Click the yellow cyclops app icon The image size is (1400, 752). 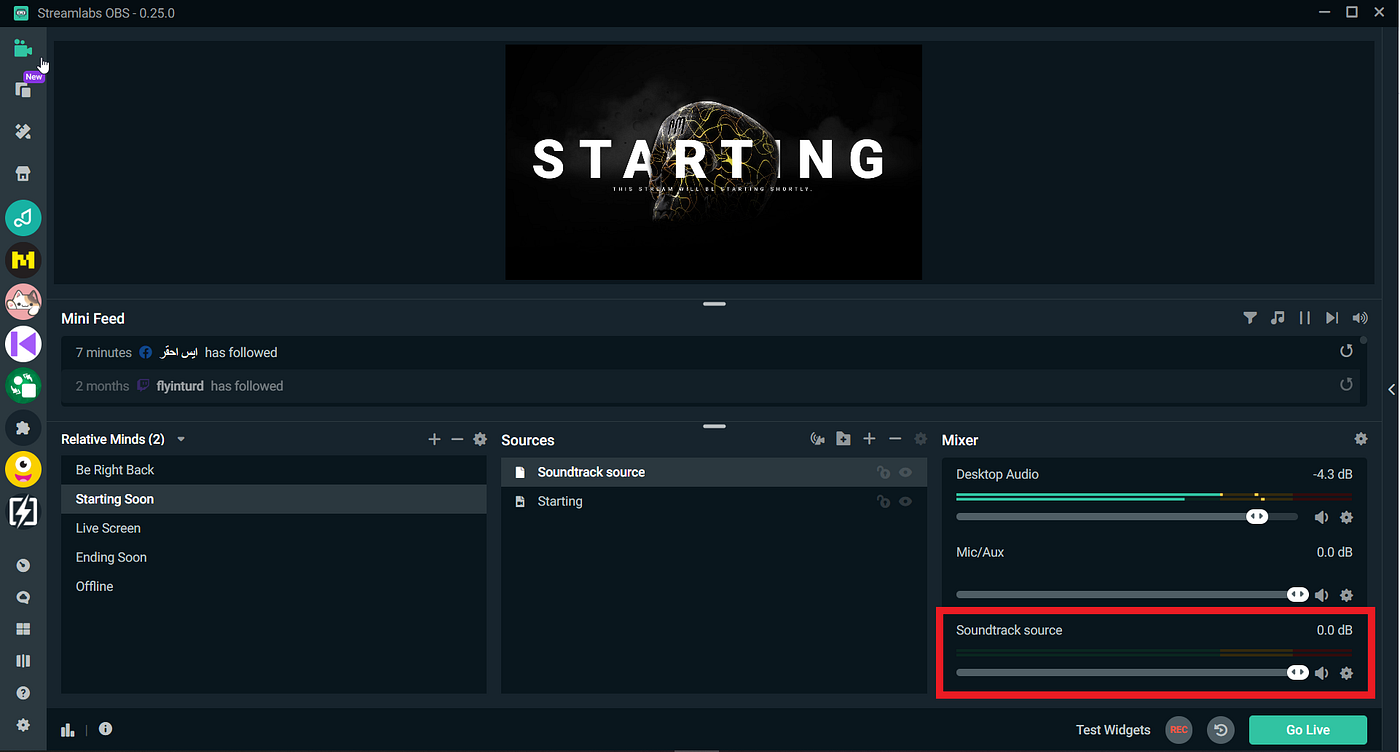tap(23, 469)
